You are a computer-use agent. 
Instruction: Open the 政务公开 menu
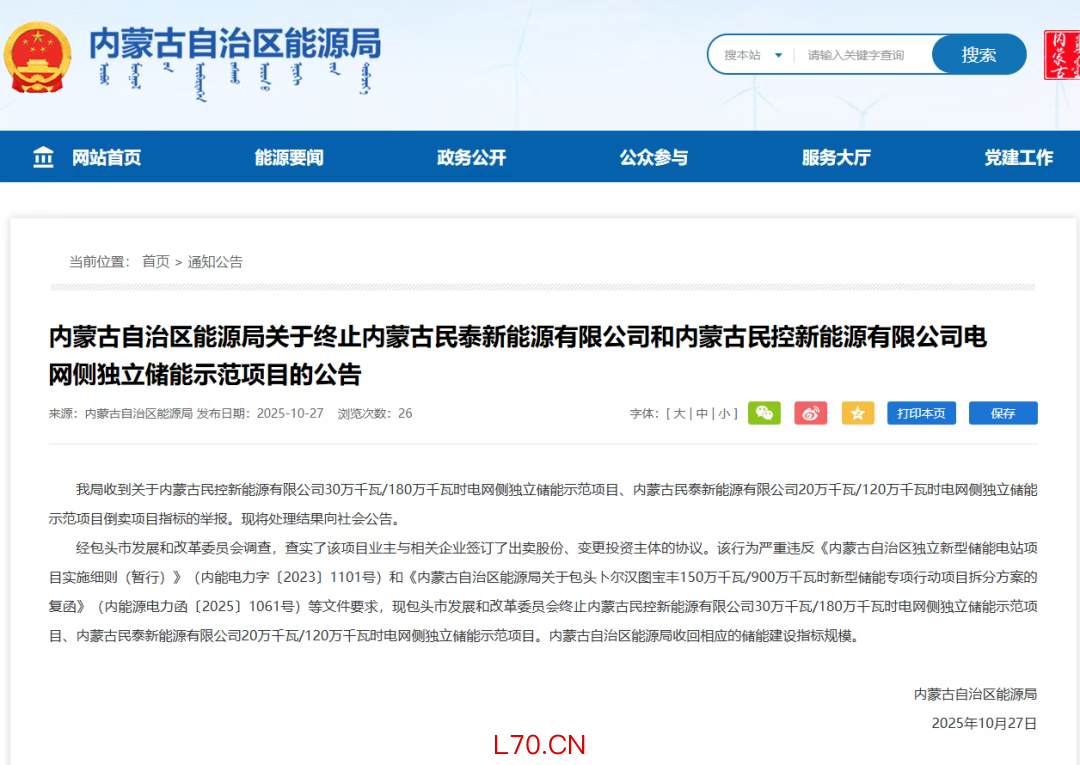(471, 157)
